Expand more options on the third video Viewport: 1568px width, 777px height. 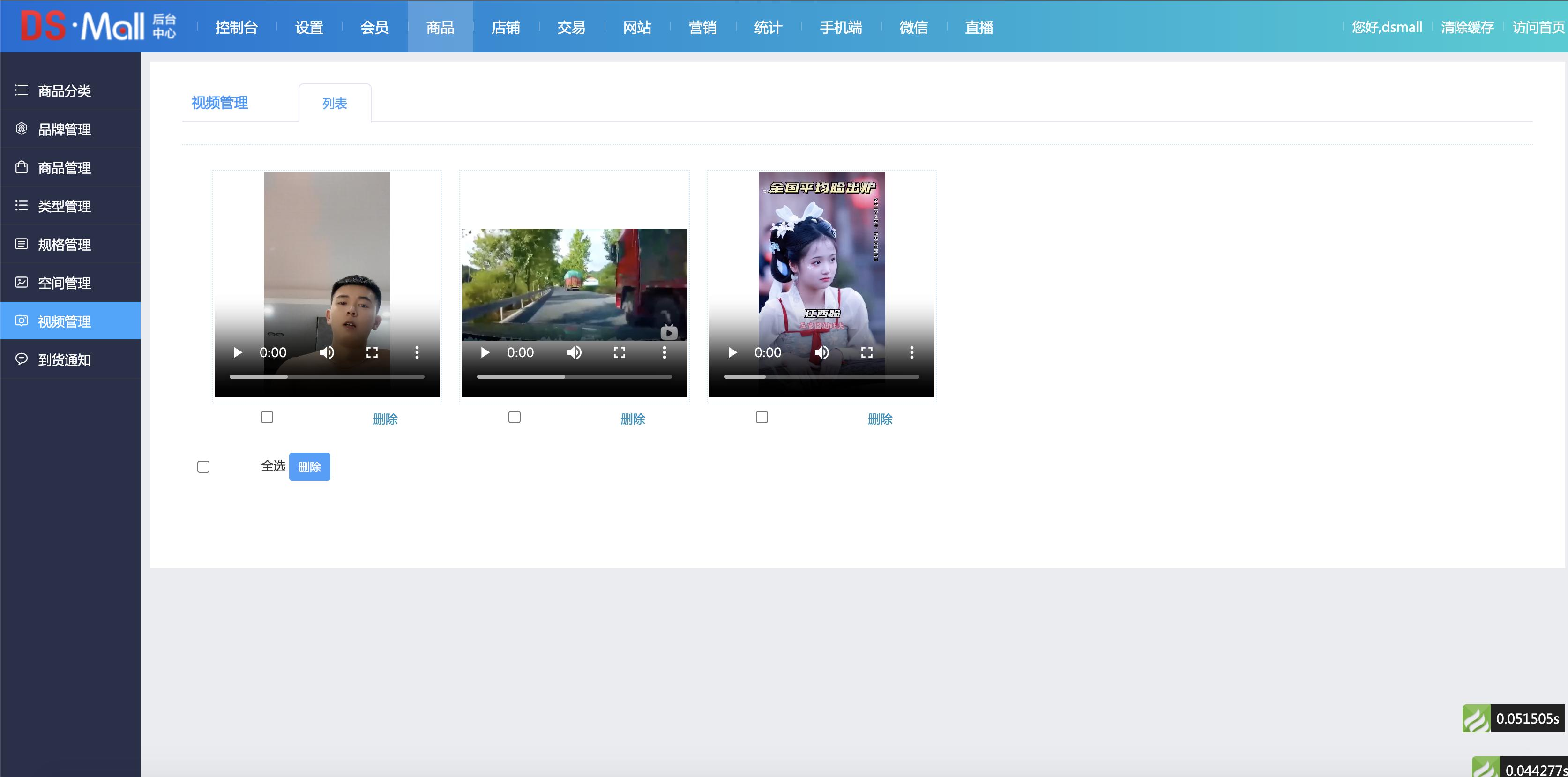click(x=911, y=352)
